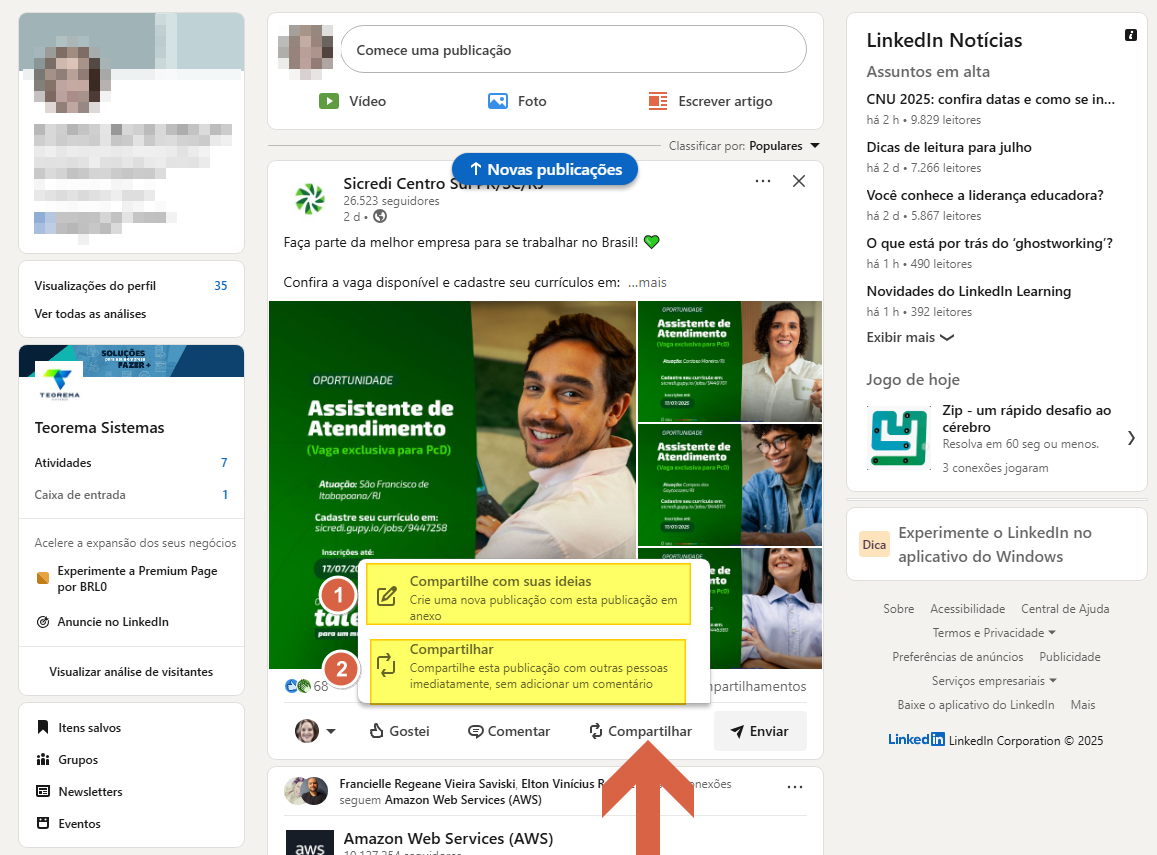Click the Anuncie no LinkedIn target icon
Screen dimensions: 1157x855
43,622
